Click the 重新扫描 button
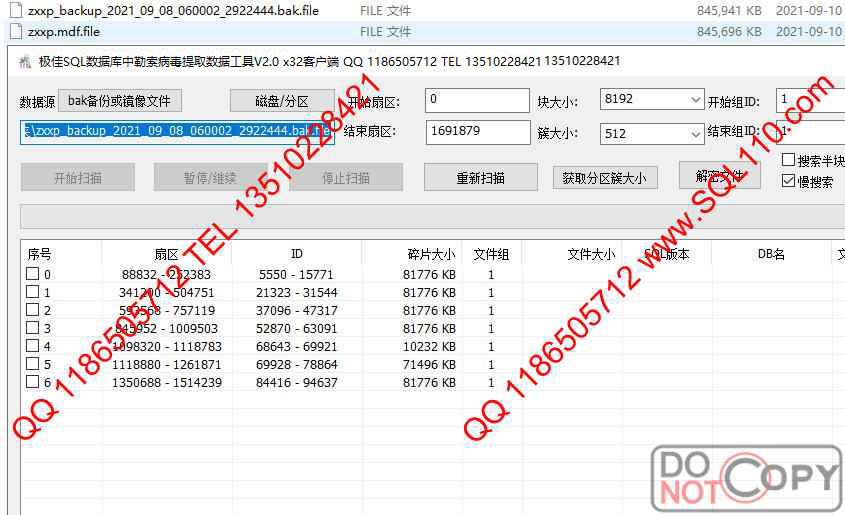 click(480, 178)
